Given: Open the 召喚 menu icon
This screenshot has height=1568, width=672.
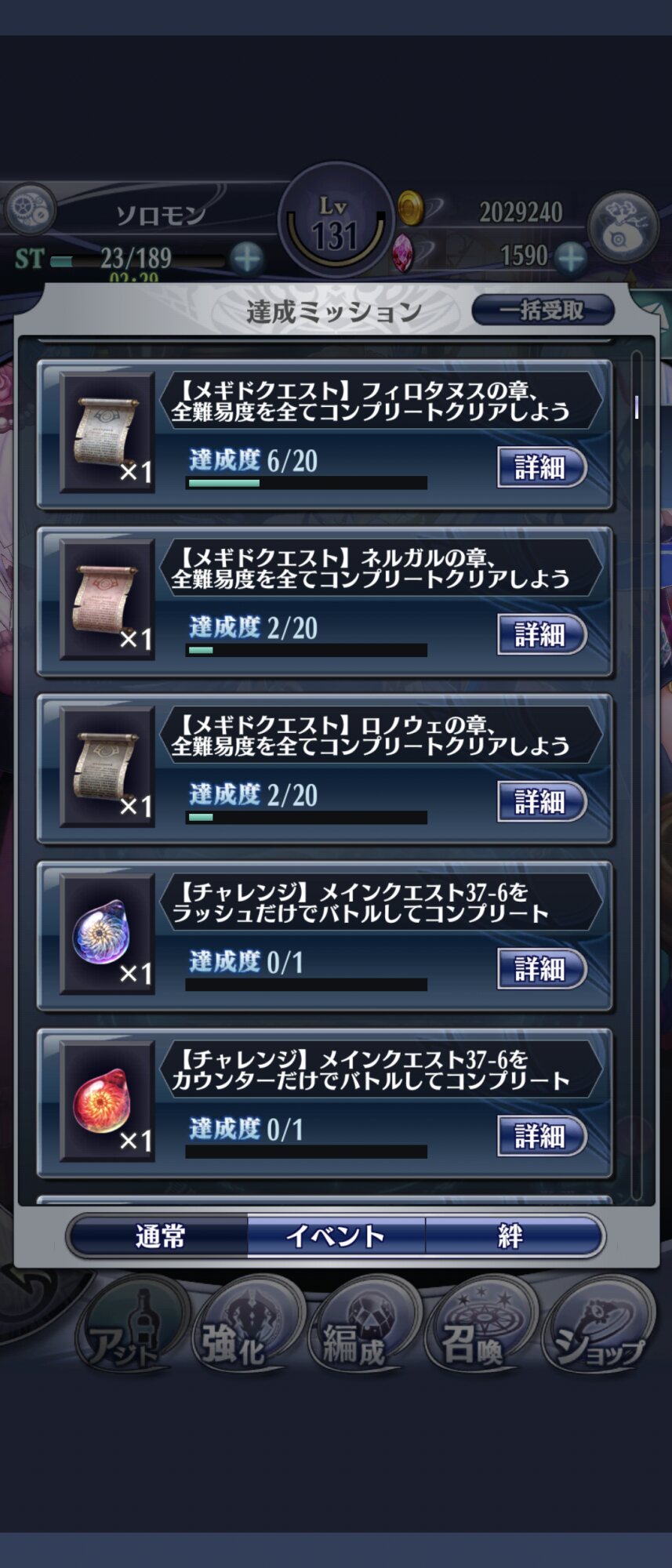Looking at the screenshot, I should click(479, 1327).
